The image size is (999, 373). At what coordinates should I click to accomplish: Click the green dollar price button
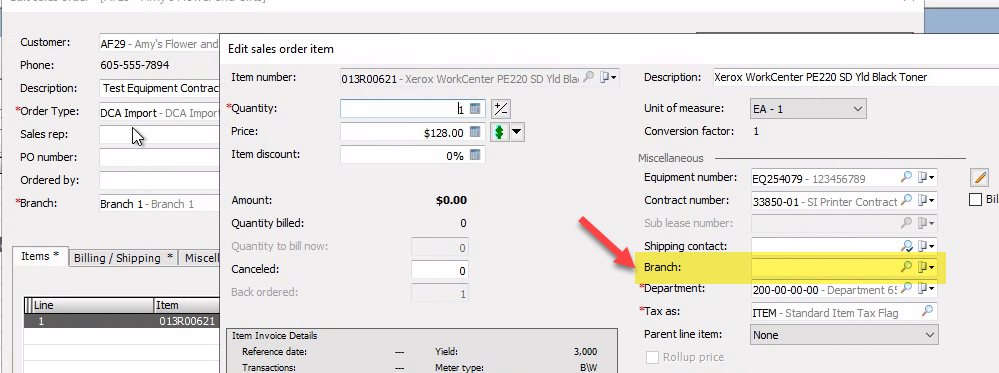[x=500, y=132]
